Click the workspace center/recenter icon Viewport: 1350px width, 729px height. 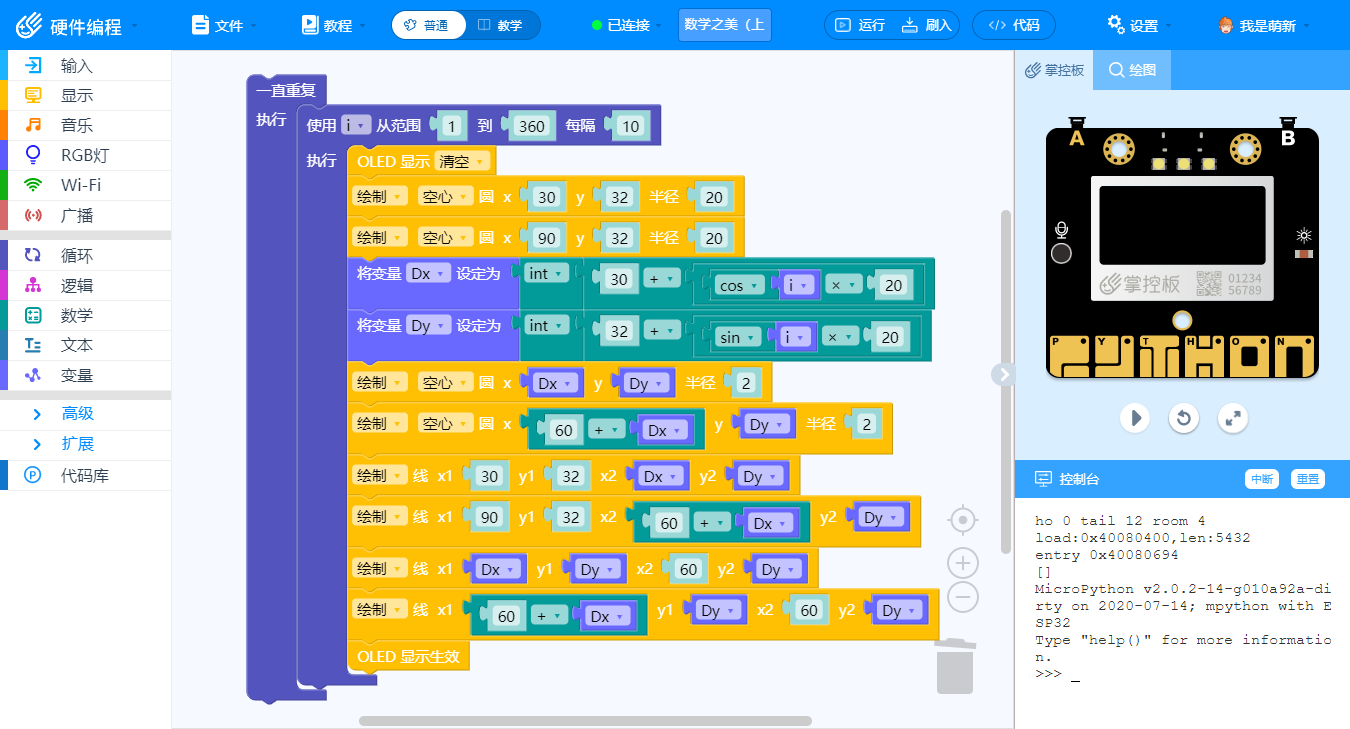coord(962,520)
